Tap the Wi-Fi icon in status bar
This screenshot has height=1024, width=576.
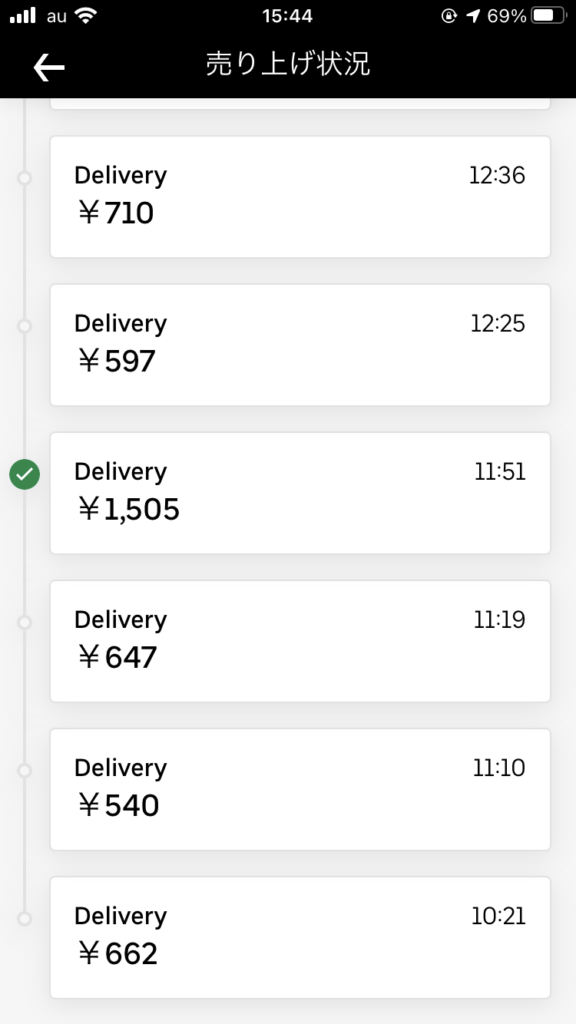pyautogui.click(x=85, y=16)
